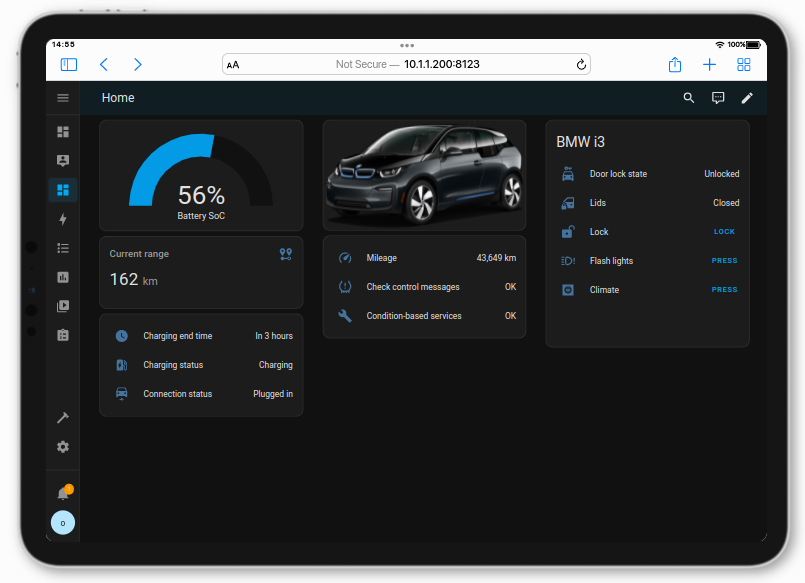Open the Media play sidebar icon
Viewport: 805px width, 583px height.
pyautogui.click(x=63, y=306)
